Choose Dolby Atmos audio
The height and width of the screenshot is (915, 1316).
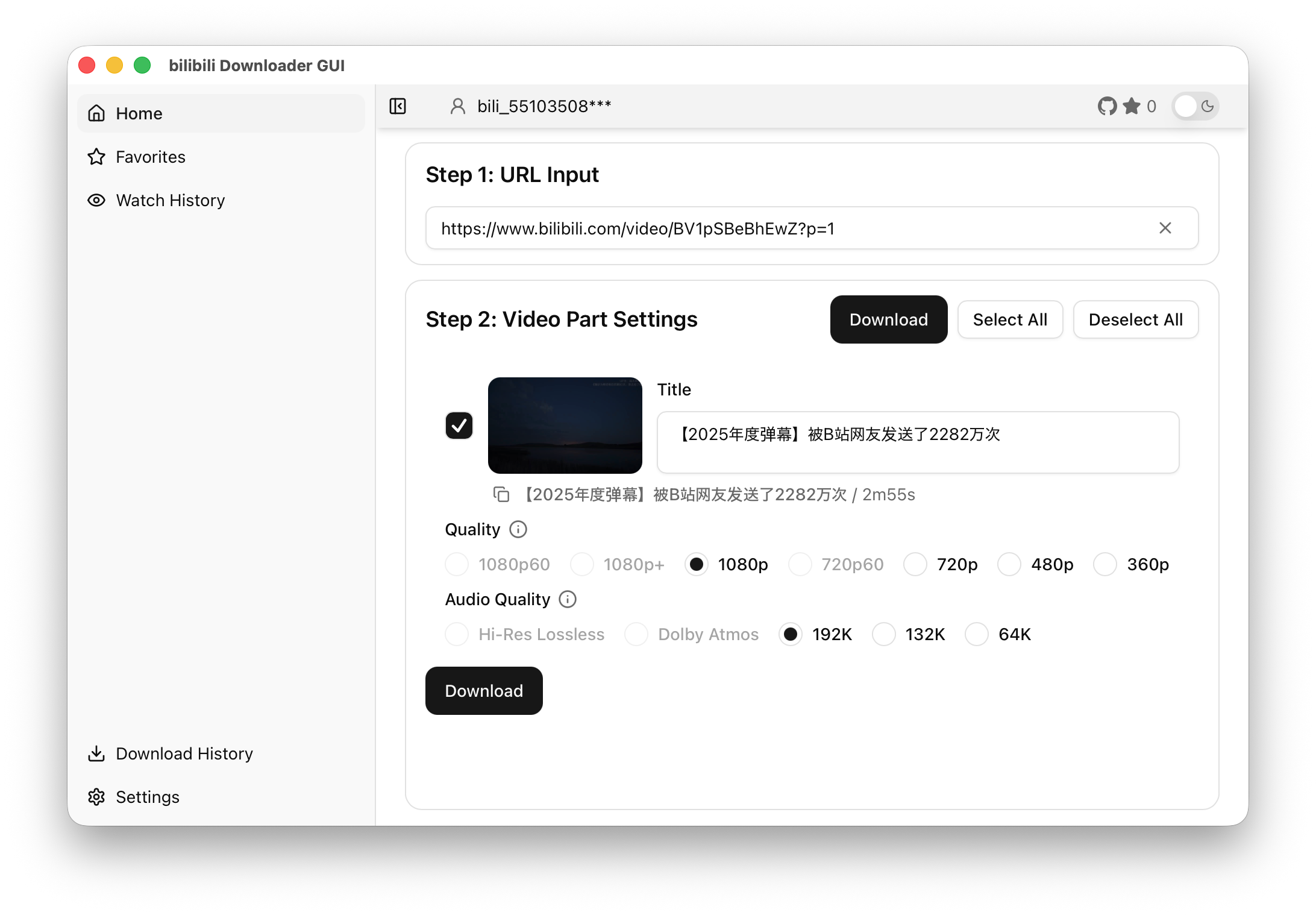point(636,634)
